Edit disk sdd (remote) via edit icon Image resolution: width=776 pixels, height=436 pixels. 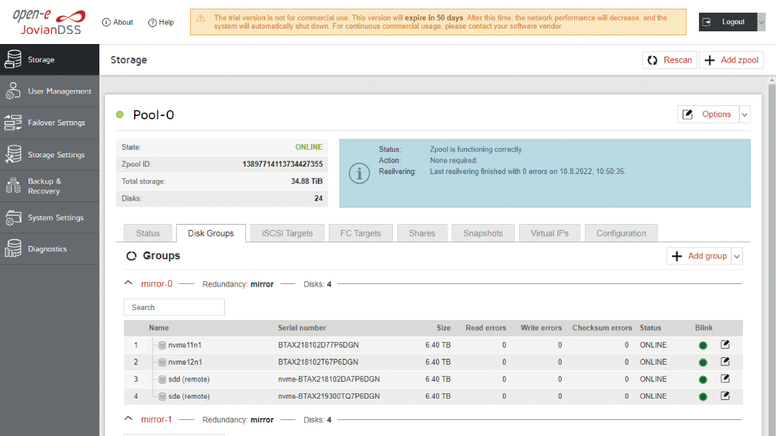coord(725,379)
